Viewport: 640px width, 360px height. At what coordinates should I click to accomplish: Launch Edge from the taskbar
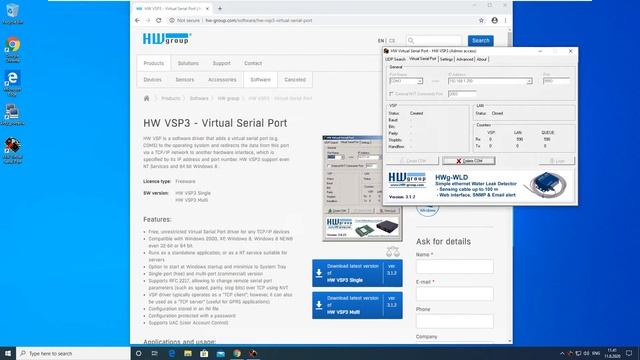pos(171,353)
